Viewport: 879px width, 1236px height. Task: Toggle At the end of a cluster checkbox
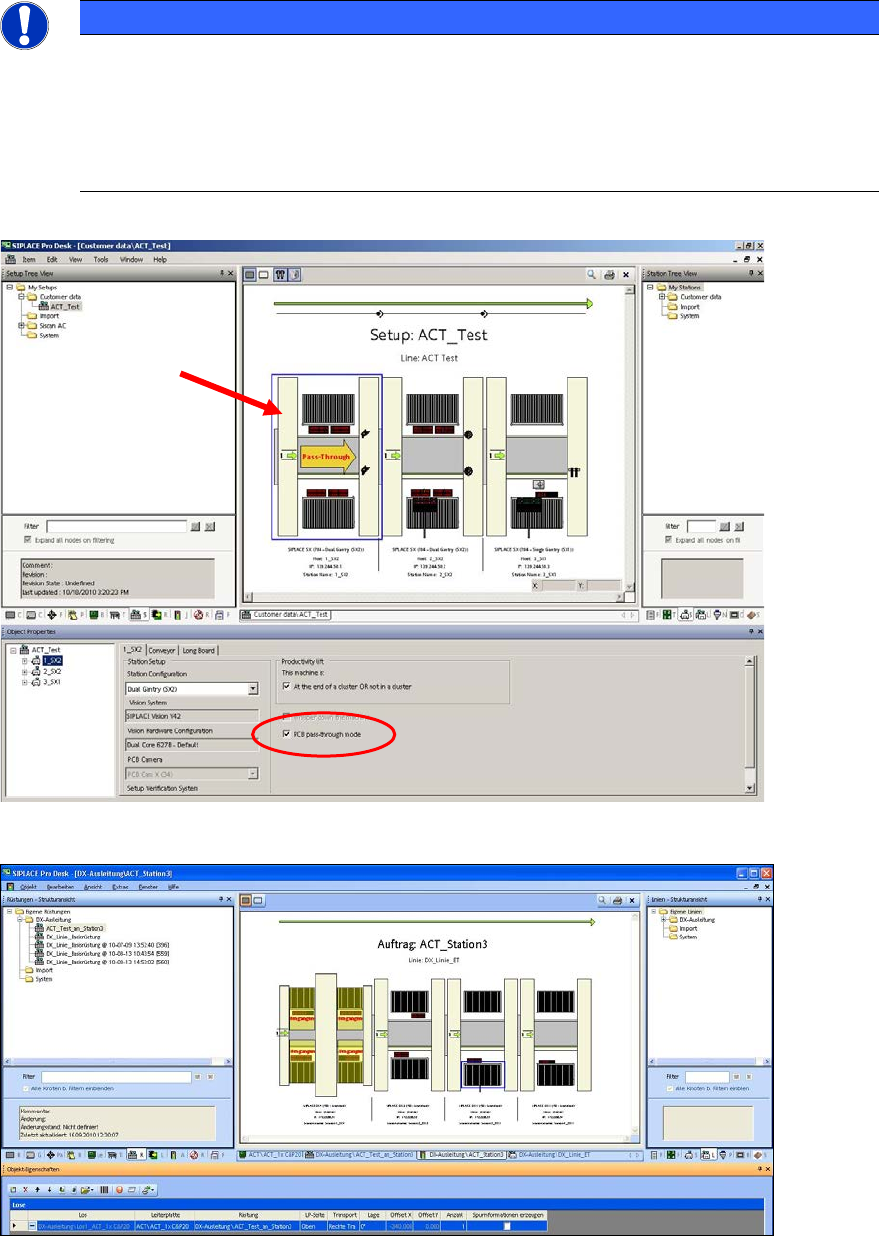285,688
